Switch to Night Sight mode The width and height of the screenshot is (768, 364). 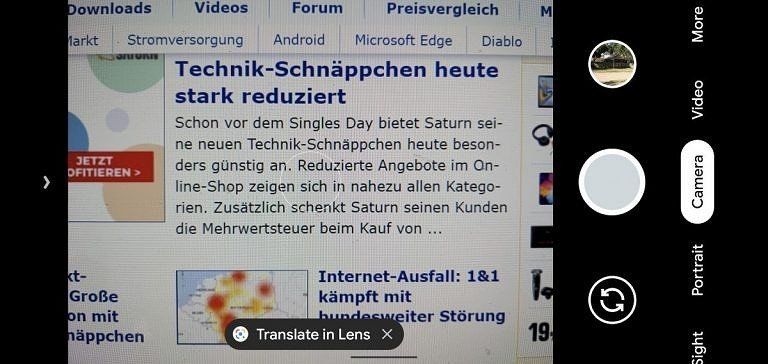pyautogui.click(x=697, y=349)
